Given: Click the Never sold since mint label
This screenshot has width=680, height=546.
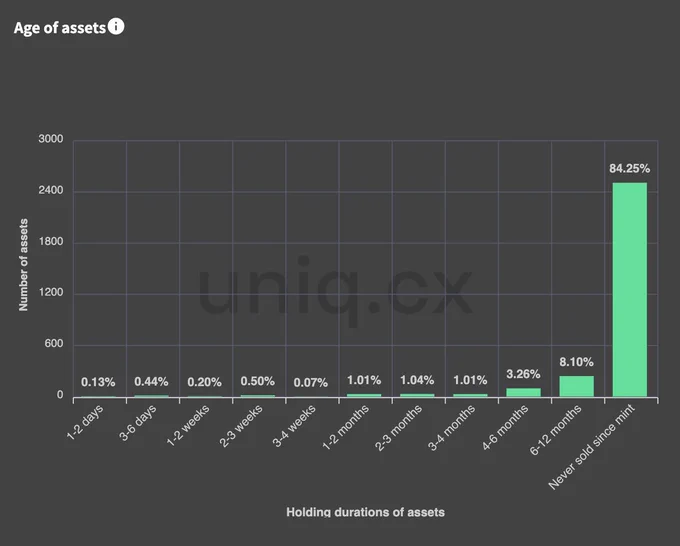Looking at the screenshot, I should (592, 447).
